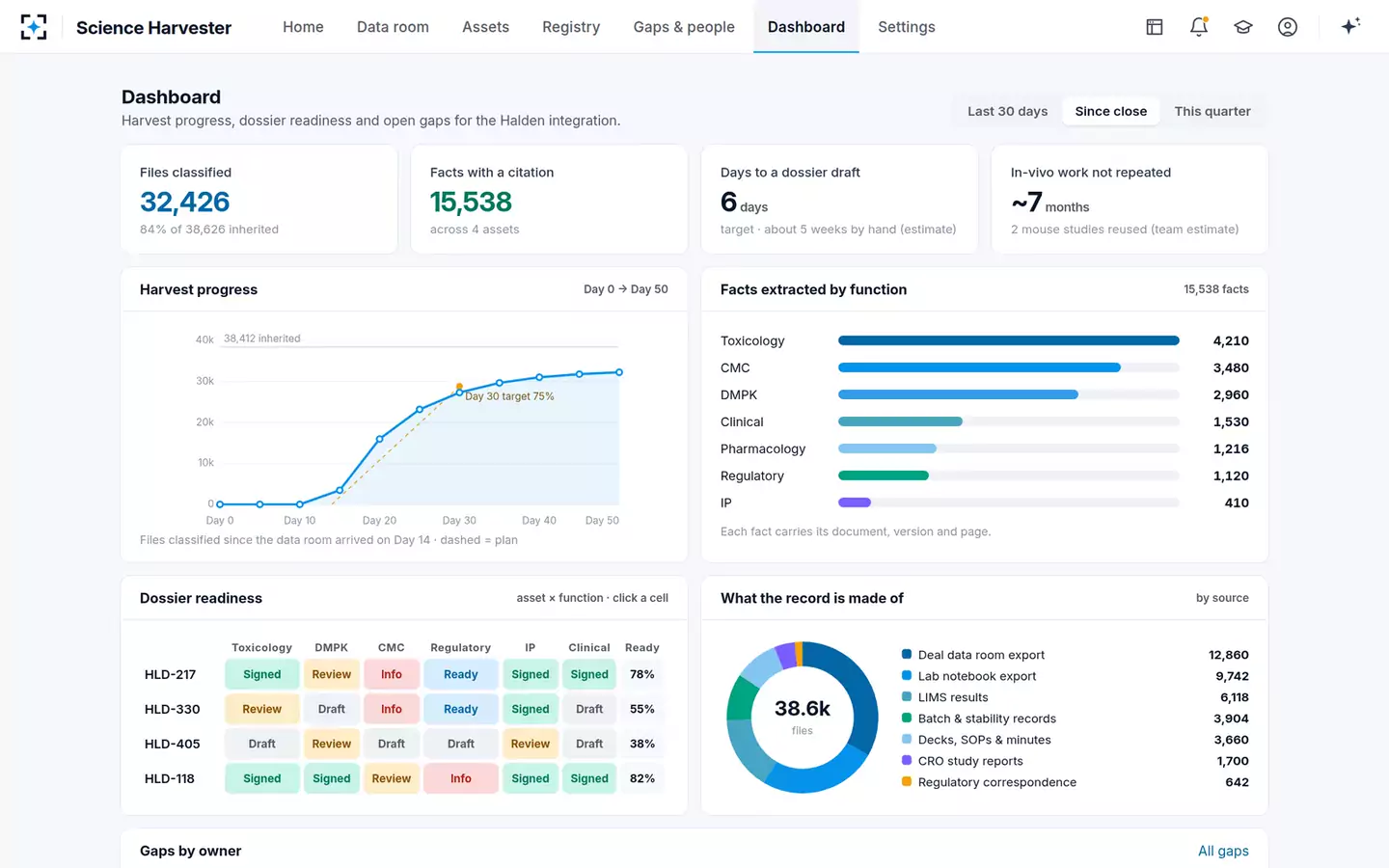Open the user profile icon
Image resolution: width=1389 pixels, height=868 pixels.
[1288, 27]
